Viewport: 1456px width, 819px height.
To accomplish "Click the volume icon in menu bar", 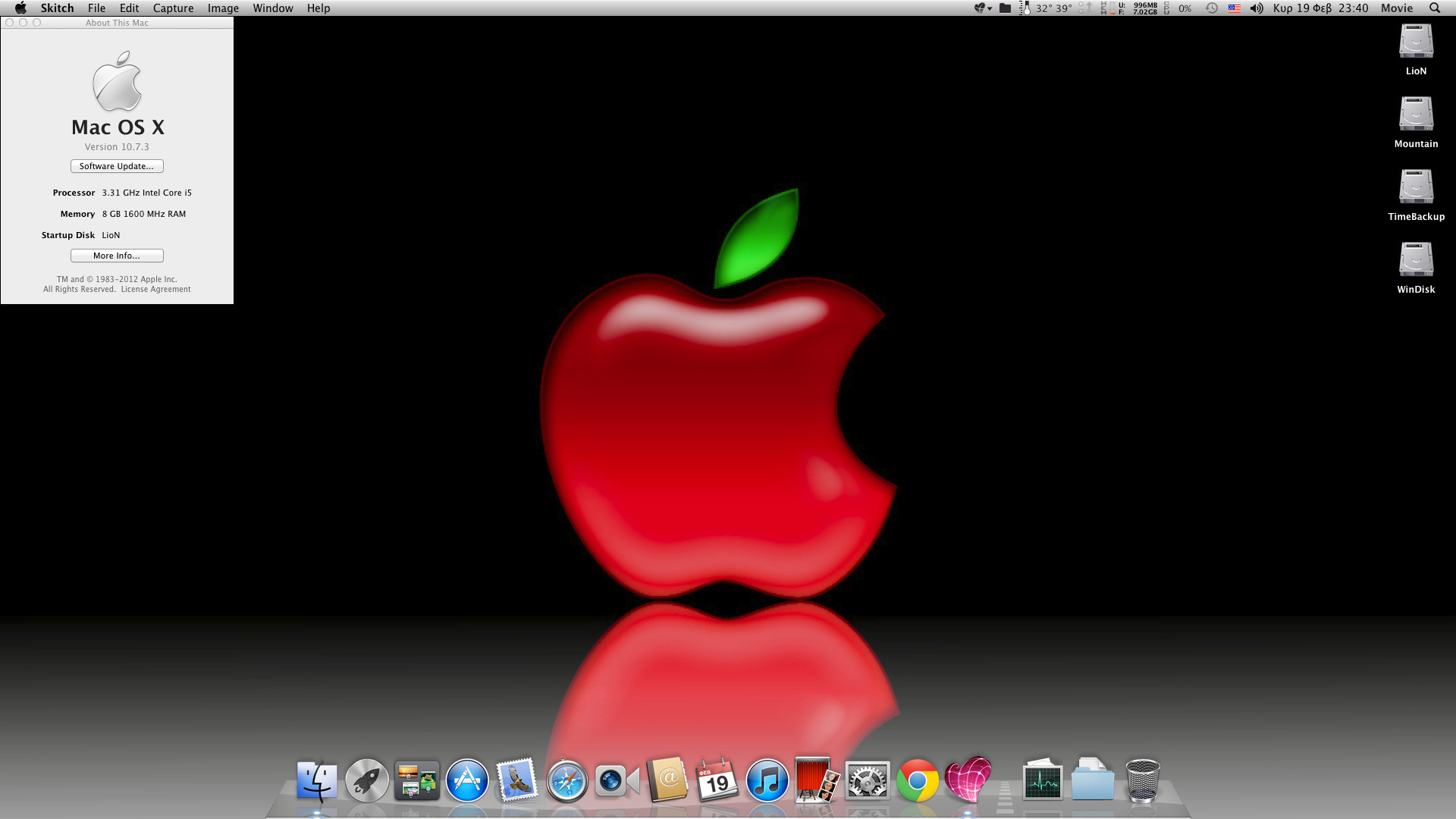I will coord(1257,8).
